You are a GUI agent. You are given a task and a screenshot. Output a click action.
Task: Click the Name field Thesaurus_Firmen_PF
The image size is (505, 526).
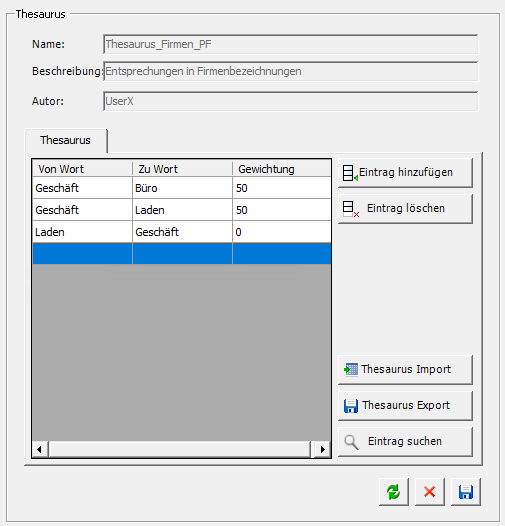(291, 44)
